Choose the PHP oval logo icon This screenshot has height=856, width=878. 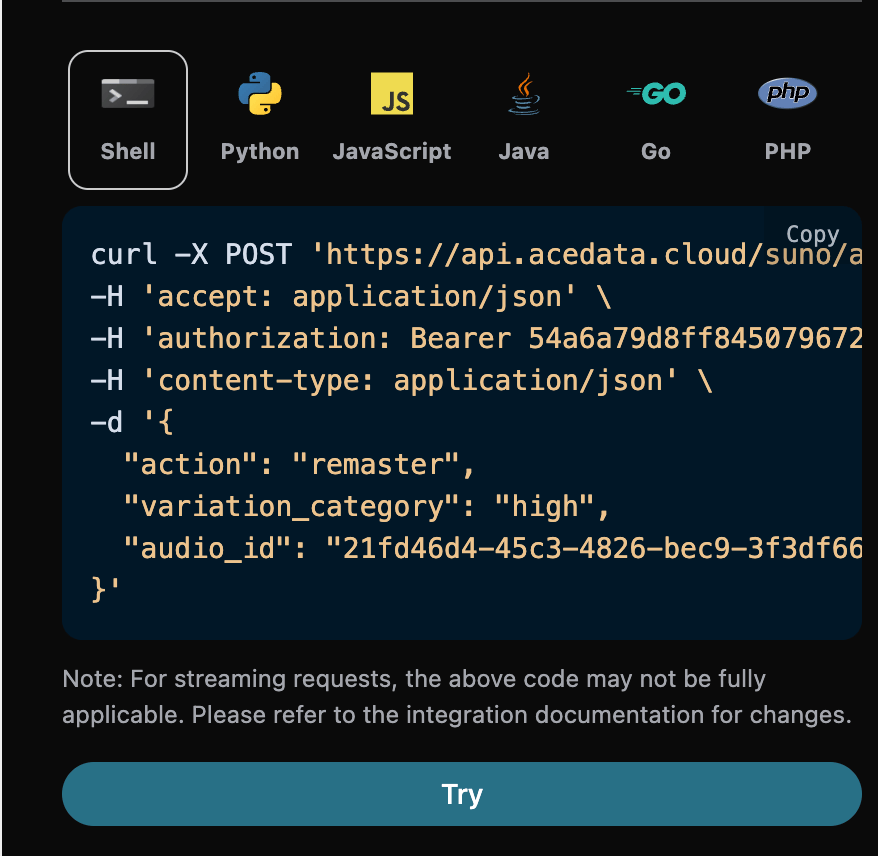(788, 94)
